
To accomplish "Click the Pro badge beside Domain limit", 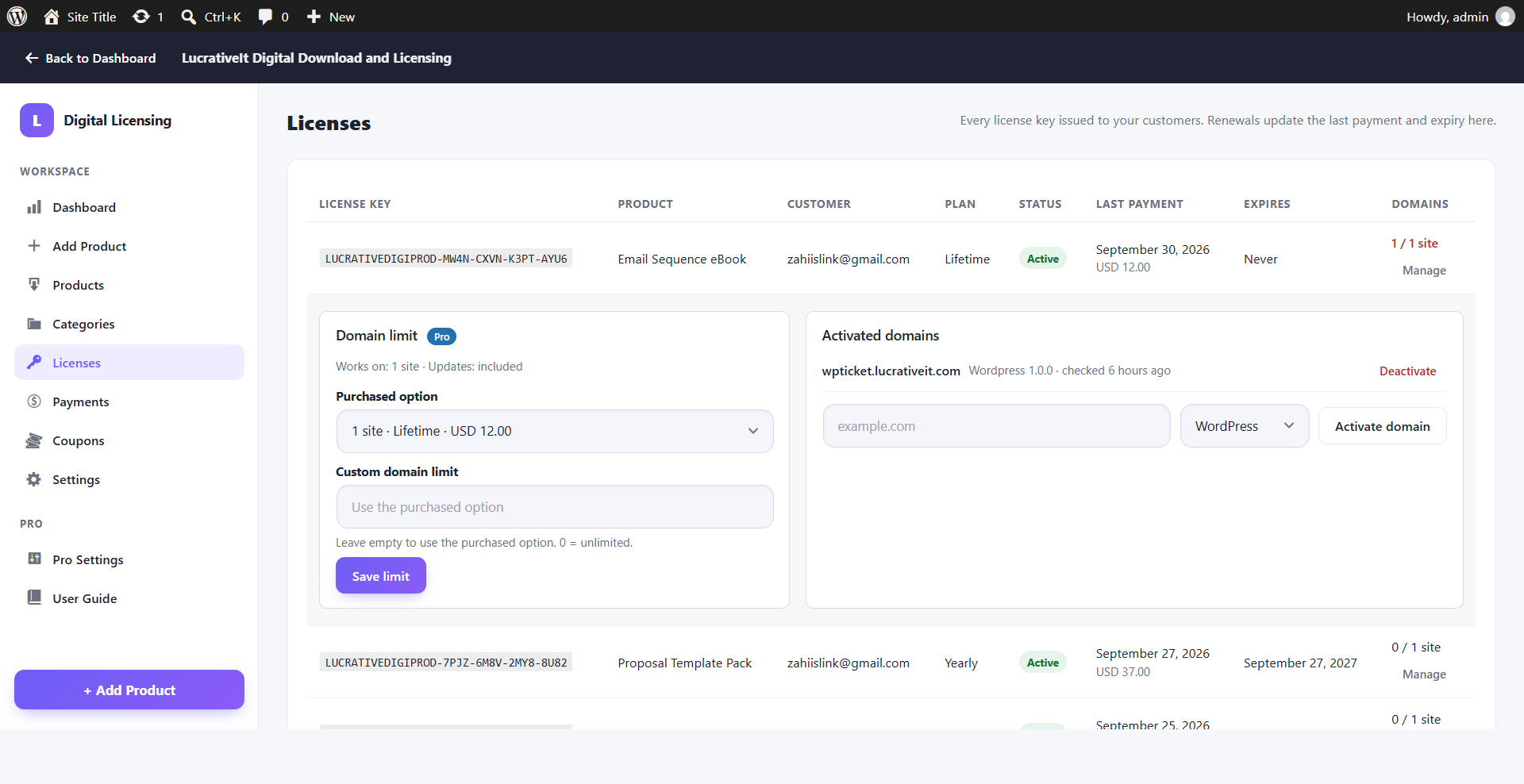I will click(x=441, y=336).
